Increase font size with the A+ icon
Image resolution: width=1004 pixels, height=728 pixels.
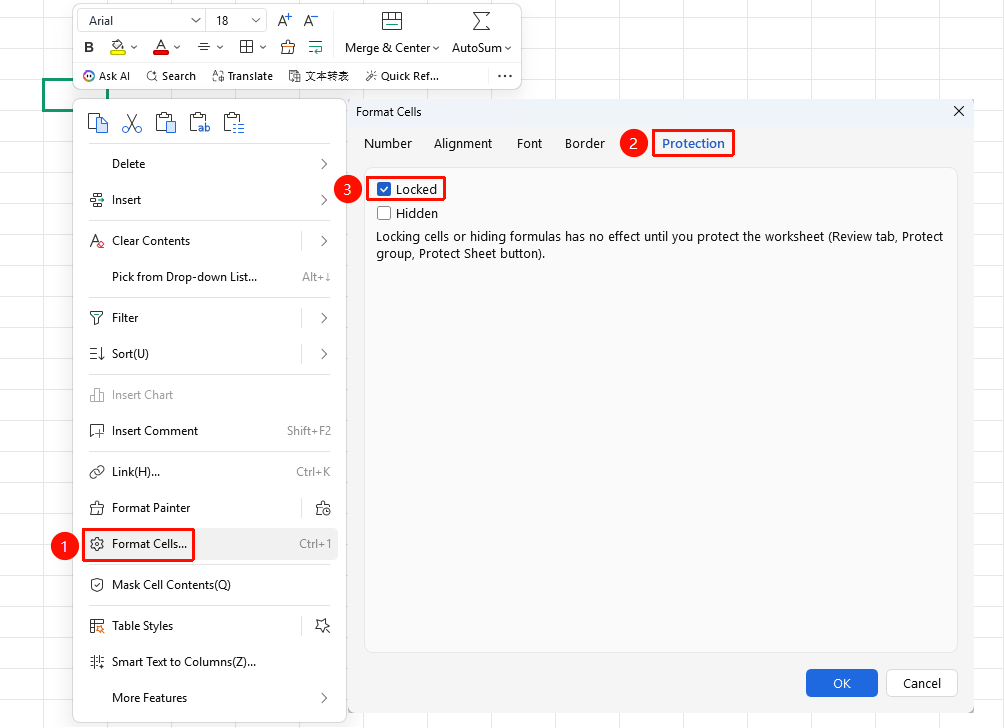pos(284,20)
